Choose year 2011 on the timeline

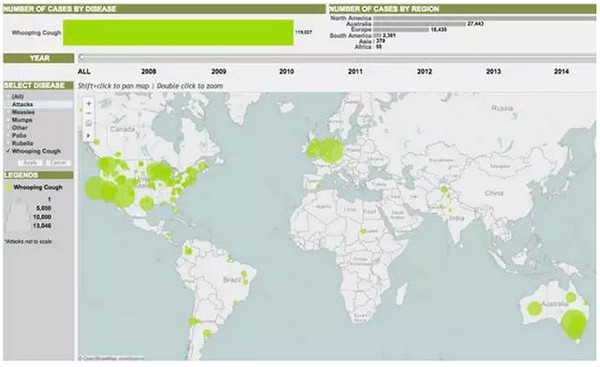click(x=355, y=71)
